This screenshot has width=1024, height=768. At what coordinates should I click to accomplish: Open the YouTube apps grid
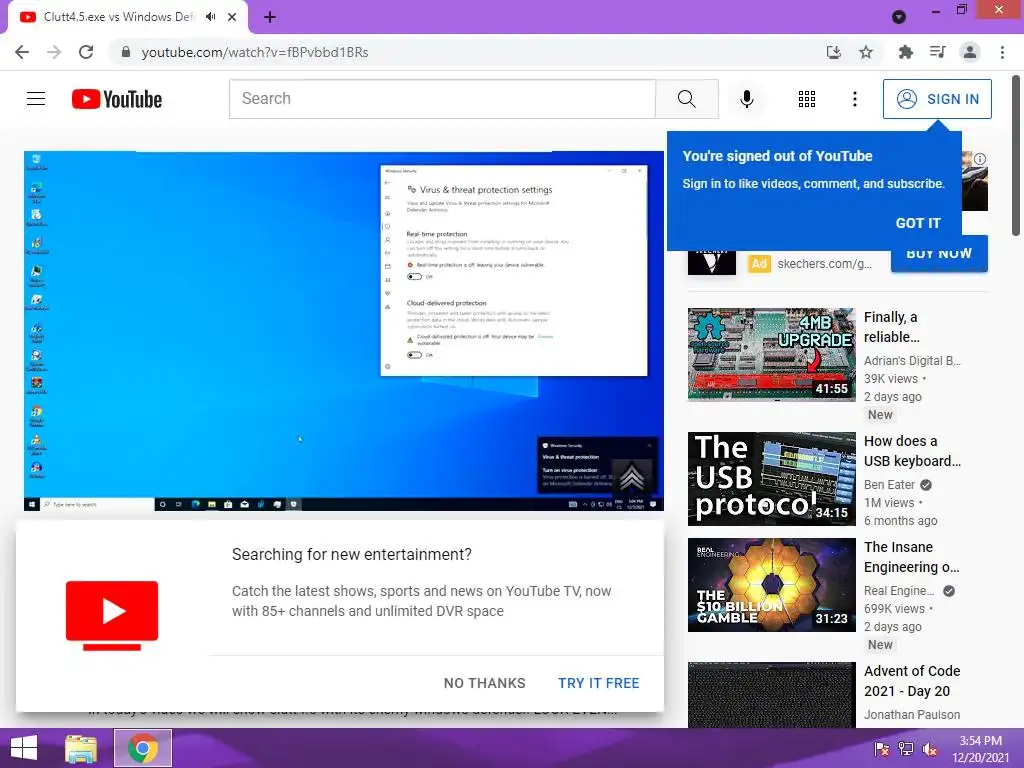click(807, 99)
